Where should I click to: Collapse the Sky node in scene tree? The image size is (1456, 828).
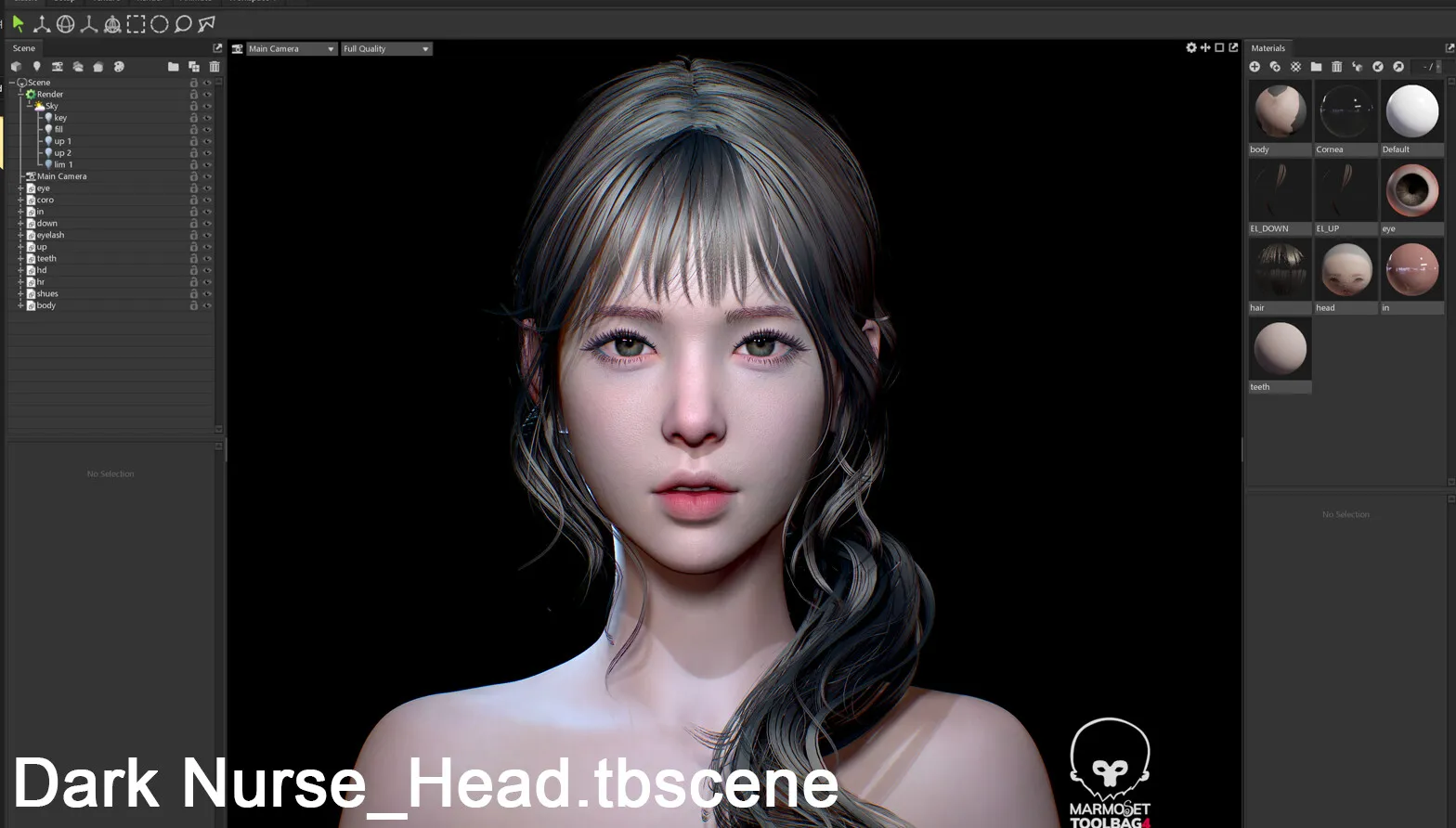click(x=30, y=106)
